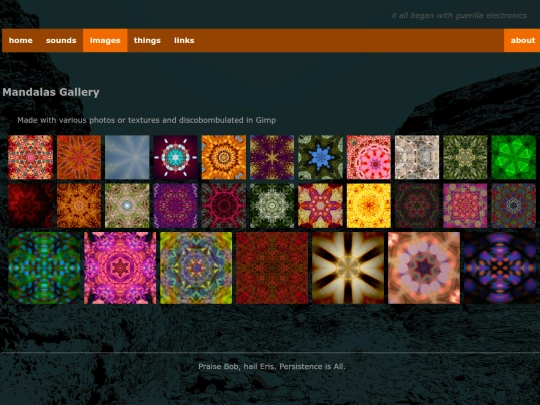Open the cream and black star-beam mandala

pos(348,268)
